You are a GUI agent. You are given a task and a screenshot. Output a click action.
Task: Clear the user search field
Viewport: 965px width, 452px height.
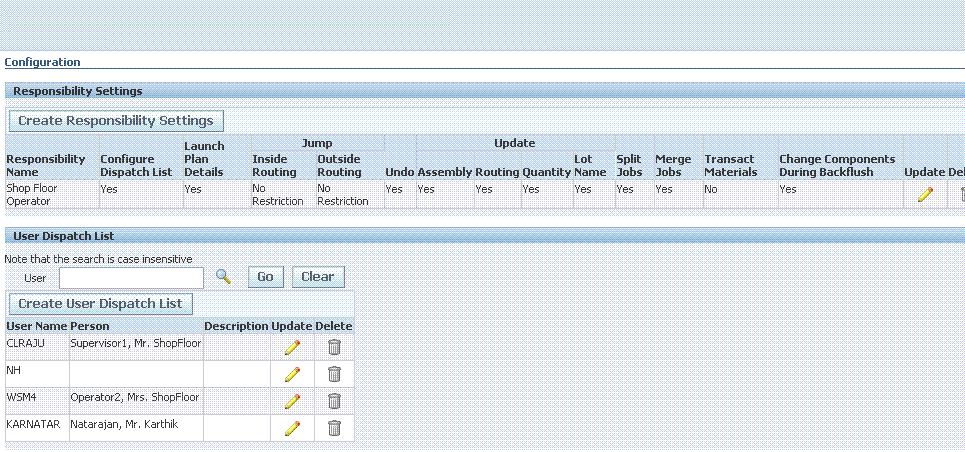(x=318, y=277)
